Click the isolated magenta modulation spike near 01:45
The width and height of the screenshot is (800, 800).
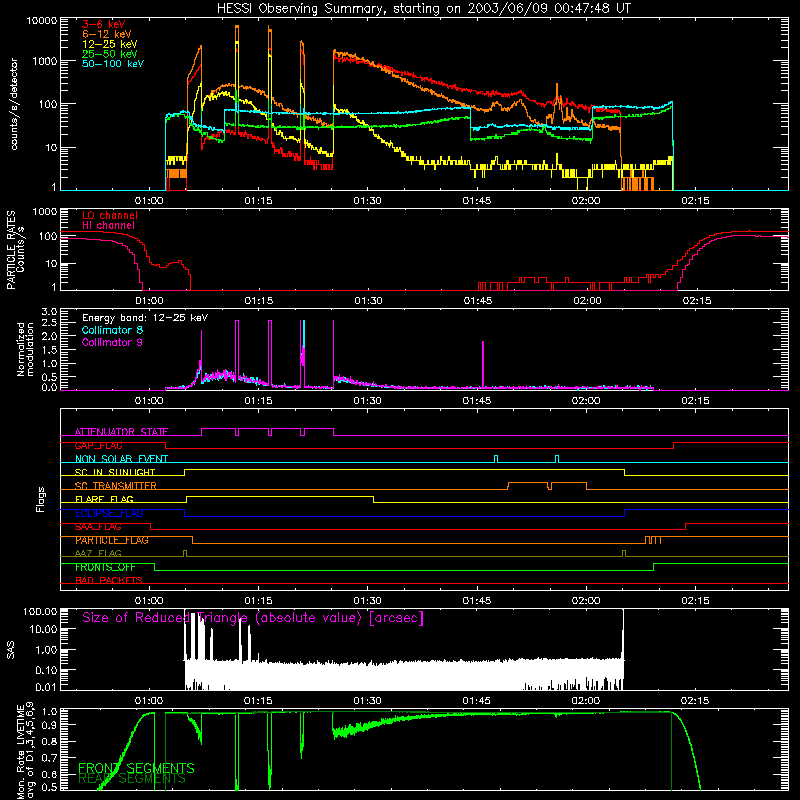(x=483, y=364)
